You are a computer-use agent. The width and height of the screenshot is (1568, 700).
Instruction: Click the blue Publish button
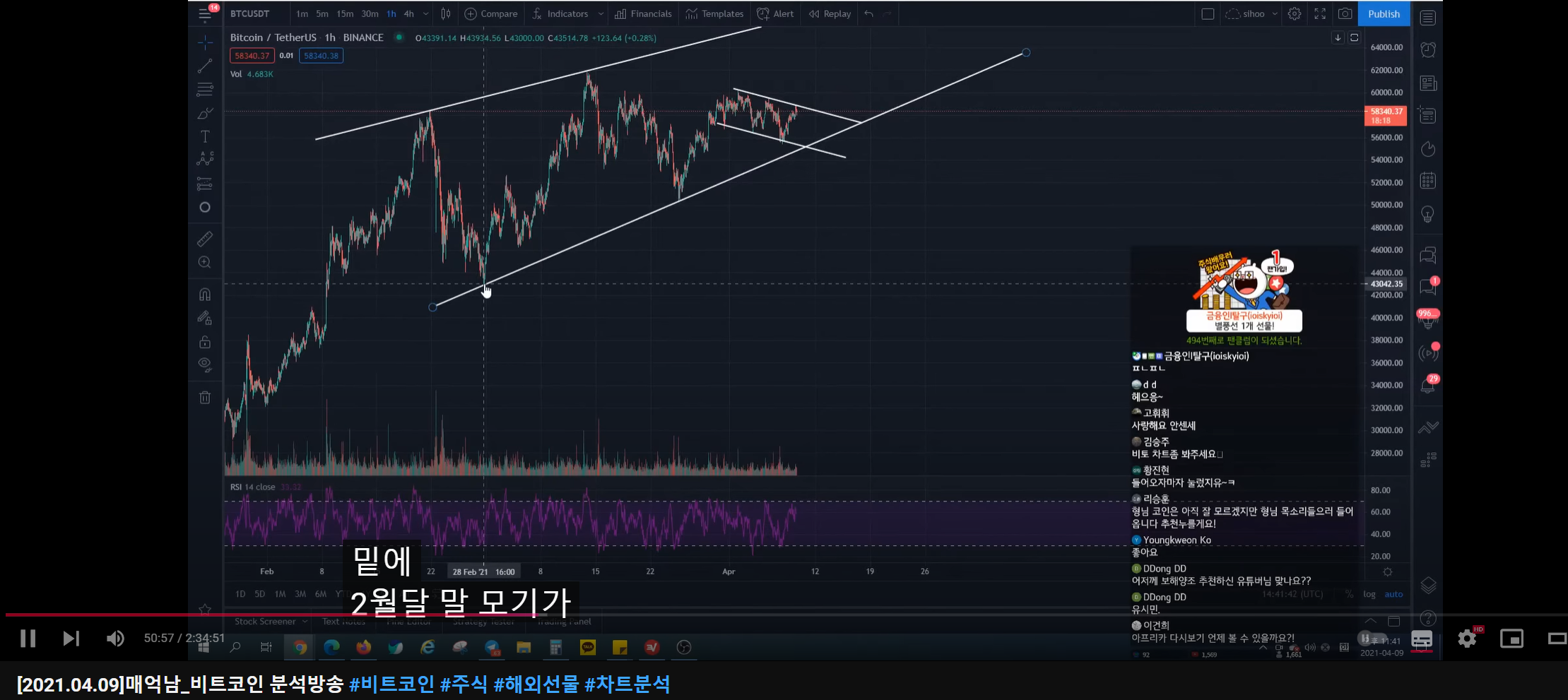(1384, 13)
